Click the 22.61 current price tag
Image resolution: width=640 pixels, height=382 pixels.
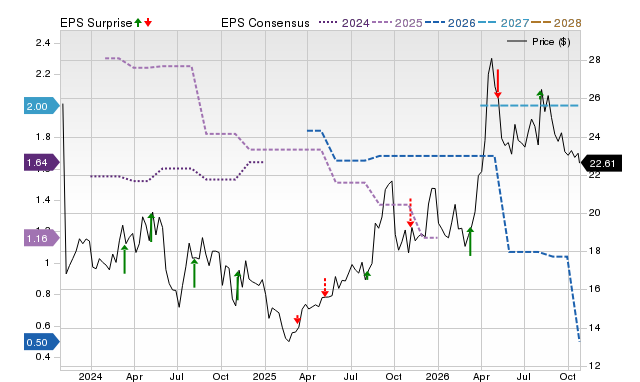[601, 163]
